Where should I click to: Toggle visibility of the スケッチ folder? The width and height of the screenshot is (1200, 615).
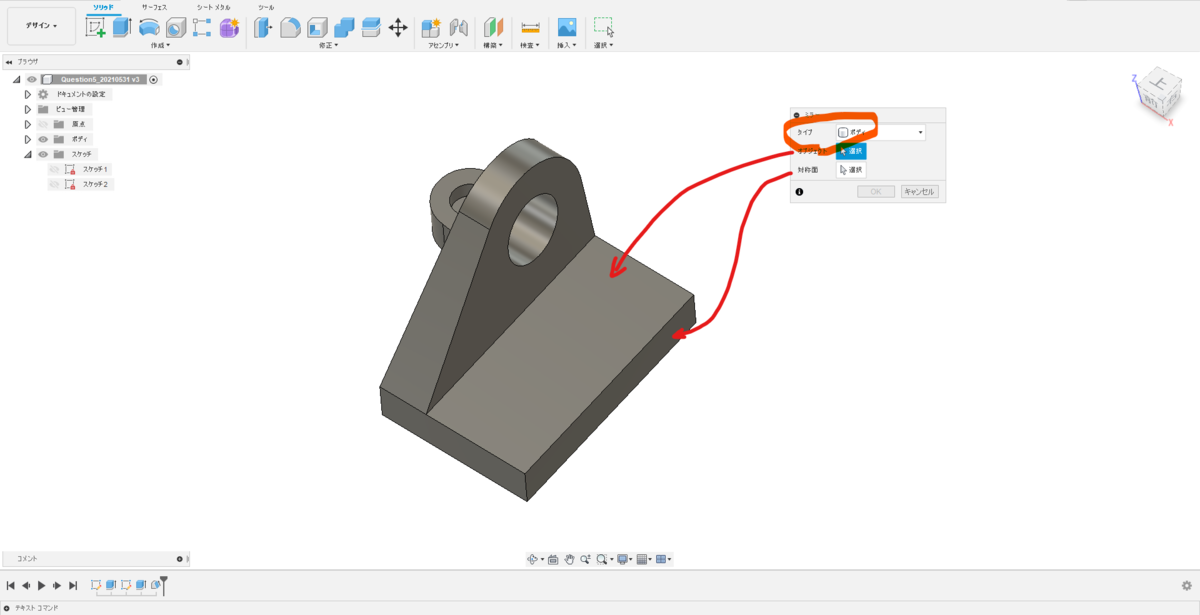tap(43, 154)
